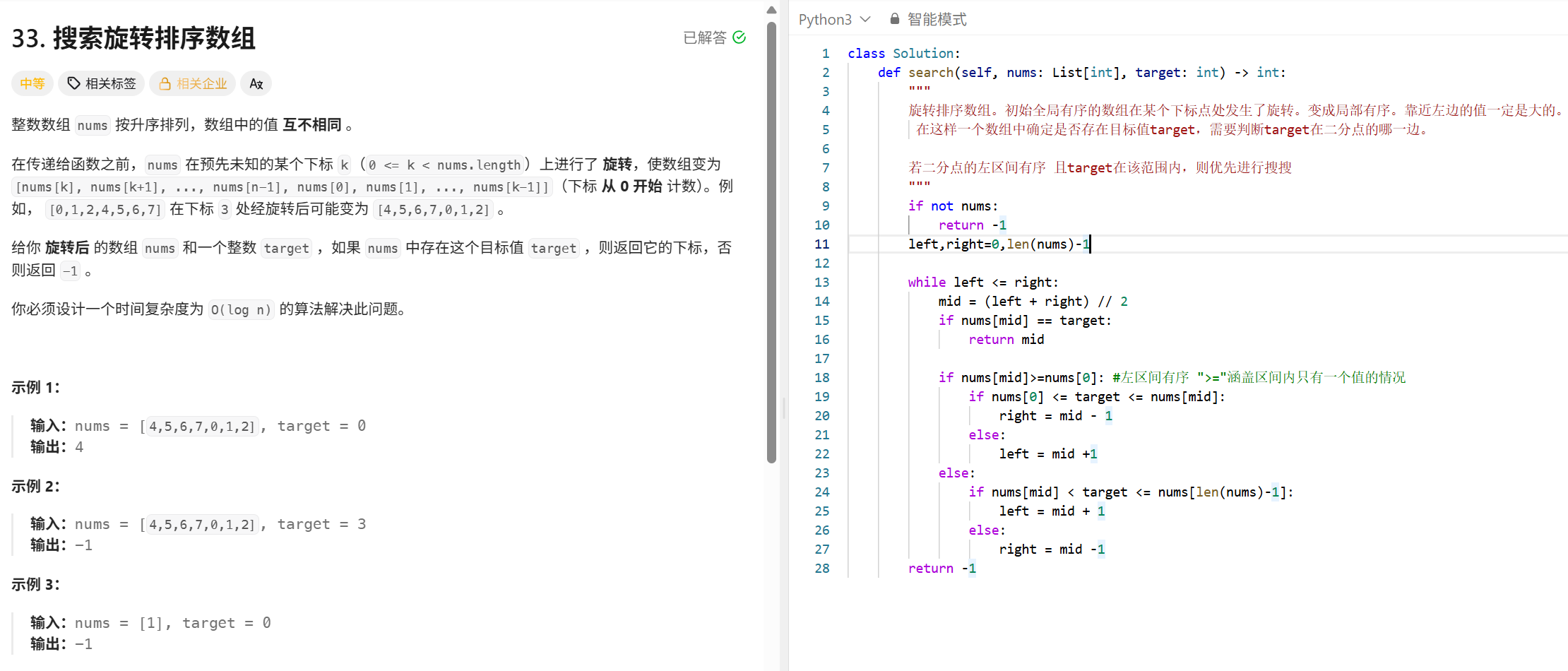Click the lock icon beside 智能模式
The width and height of the screenshot is (1568, 671).
(894, 19)
